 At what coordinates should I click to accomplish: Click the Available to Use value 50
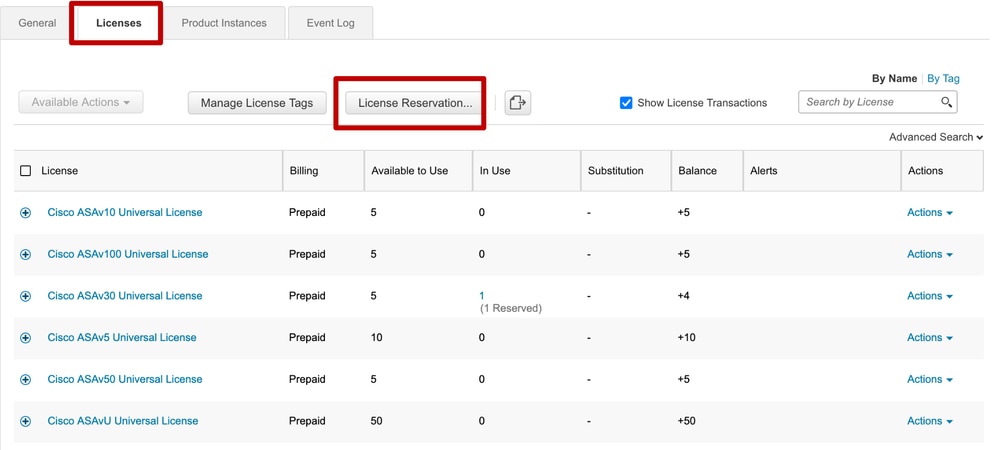[x=377, y=421]
